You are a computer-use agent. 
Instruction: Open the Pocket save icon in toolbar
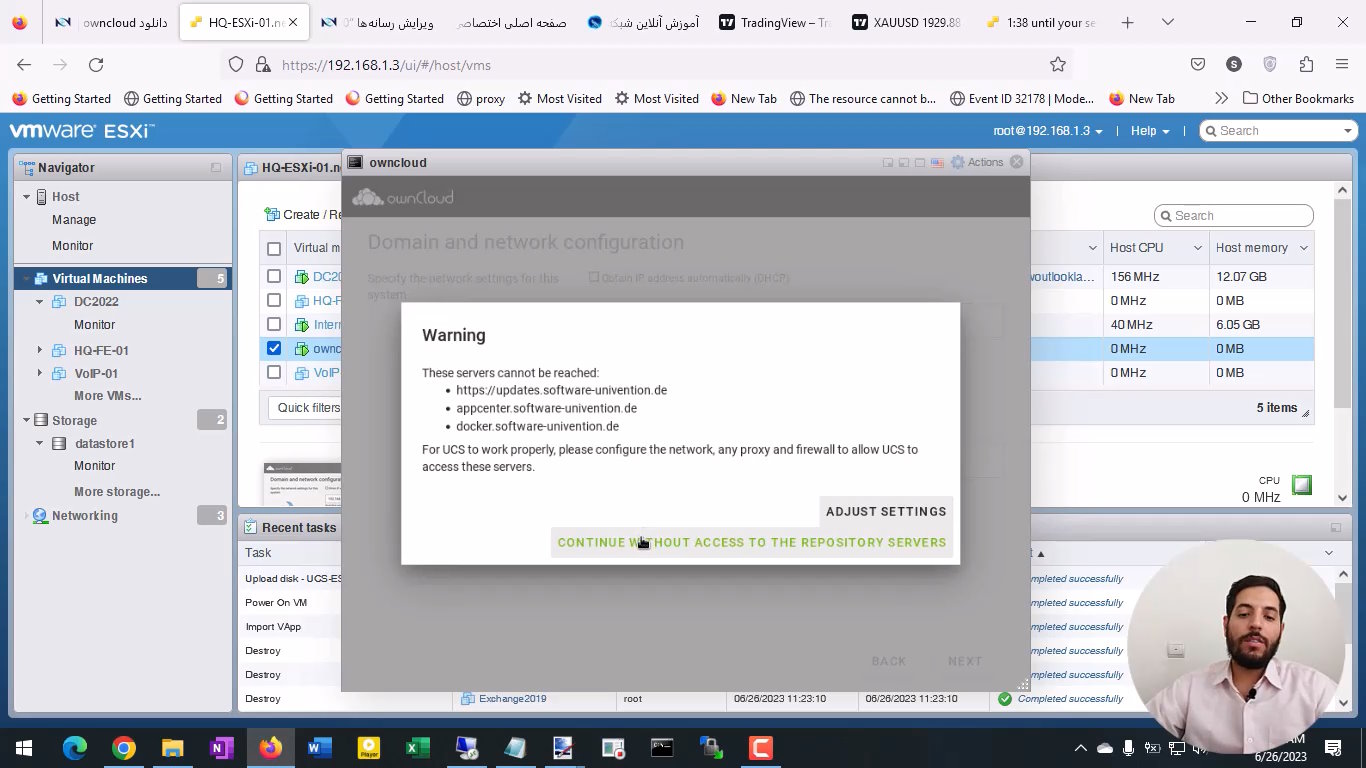[1198, 64]
